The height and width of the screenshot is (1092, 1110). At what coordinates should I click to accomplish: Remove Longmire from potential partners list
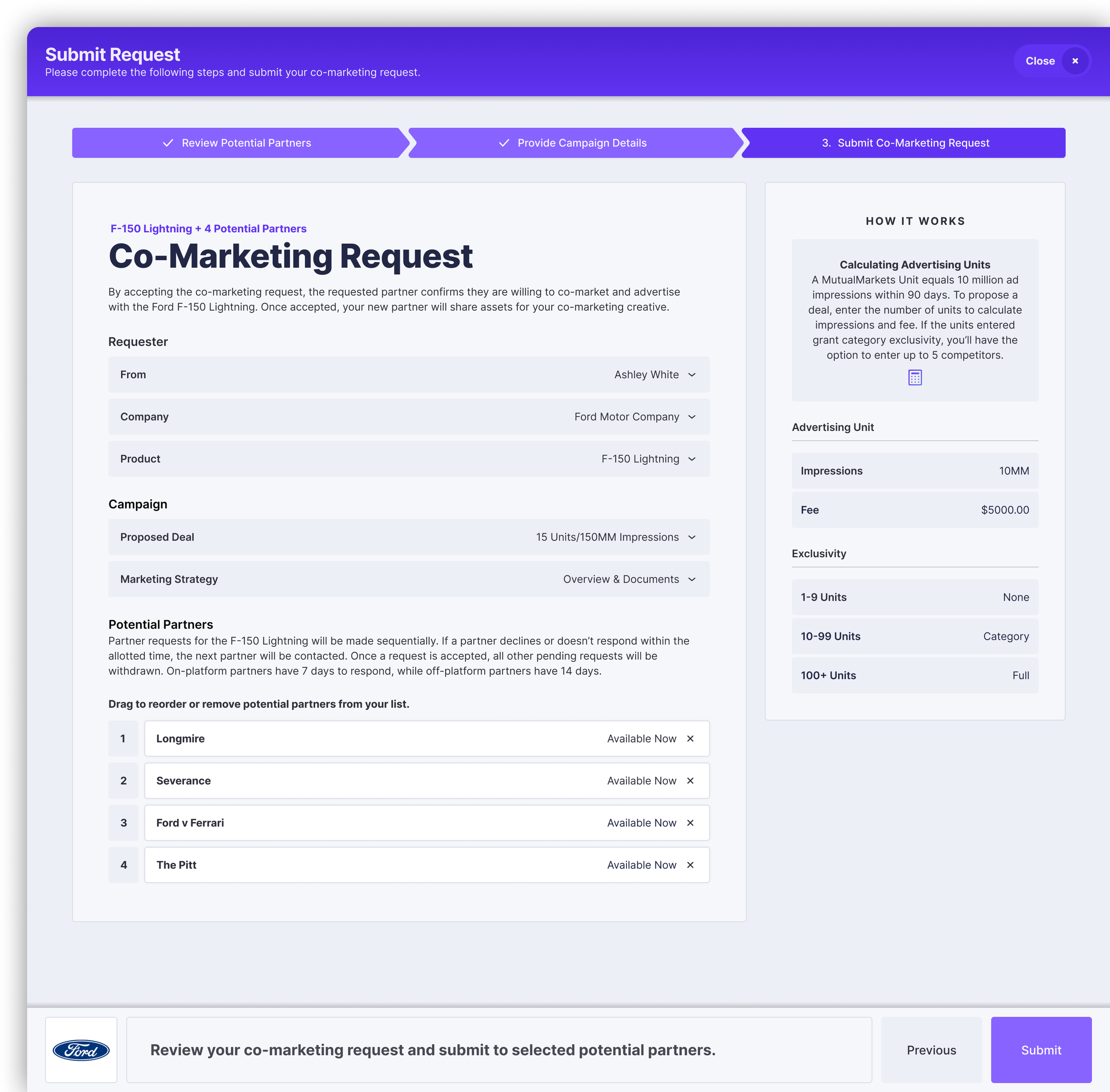pyautogui.click(x=690, y=739)
